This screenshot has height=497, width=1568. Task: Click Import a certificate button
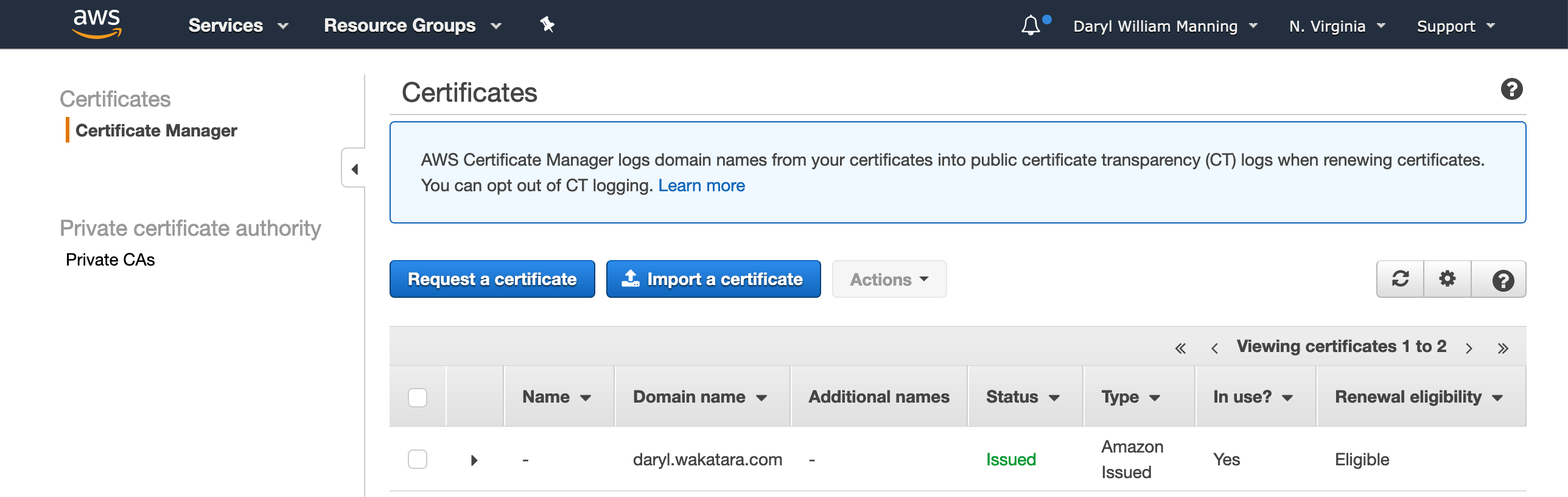tap(713, 279)
